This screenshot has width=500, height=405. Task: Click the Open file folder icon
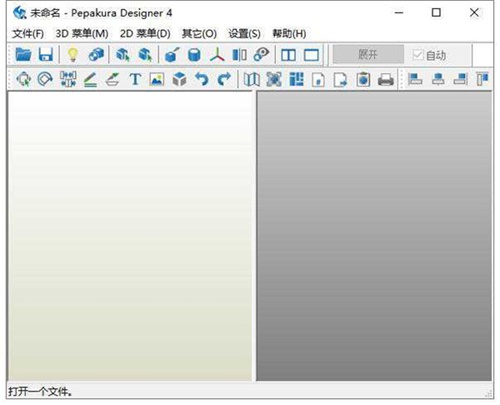[x=23, y=54]
